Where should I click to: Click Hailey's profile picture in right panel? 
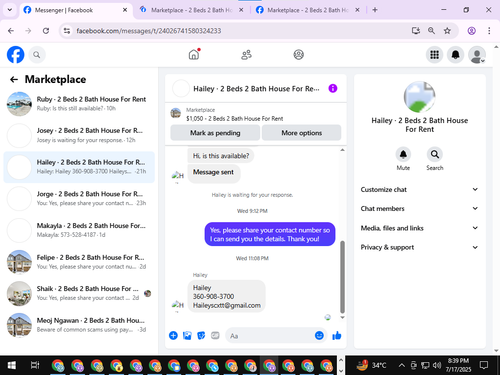point(419,97)
